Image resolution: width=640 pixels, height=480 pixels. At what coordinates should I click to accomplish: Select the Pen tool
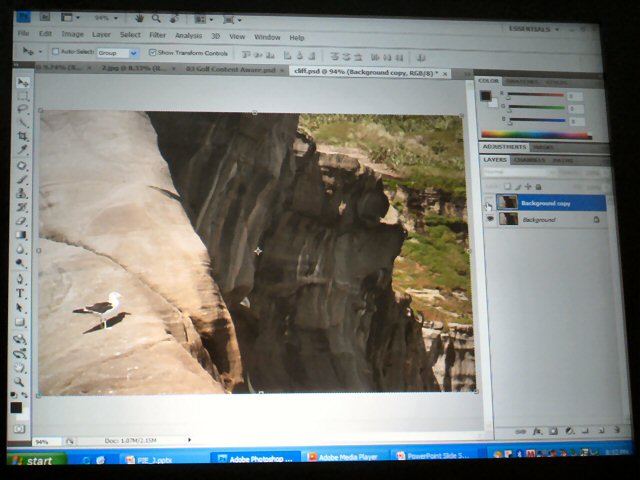click(x=20, y=280)
